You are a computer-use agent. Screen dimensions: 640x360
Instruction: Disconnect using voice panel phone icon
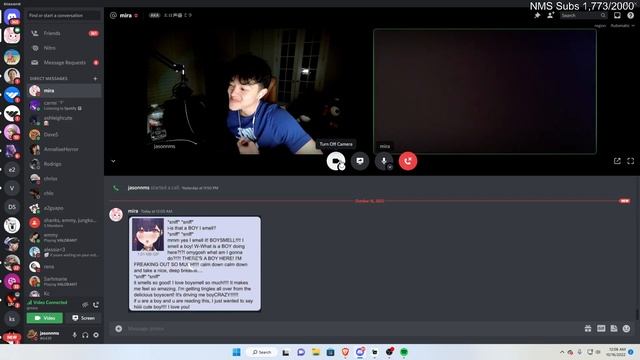(x=96, y=305)
